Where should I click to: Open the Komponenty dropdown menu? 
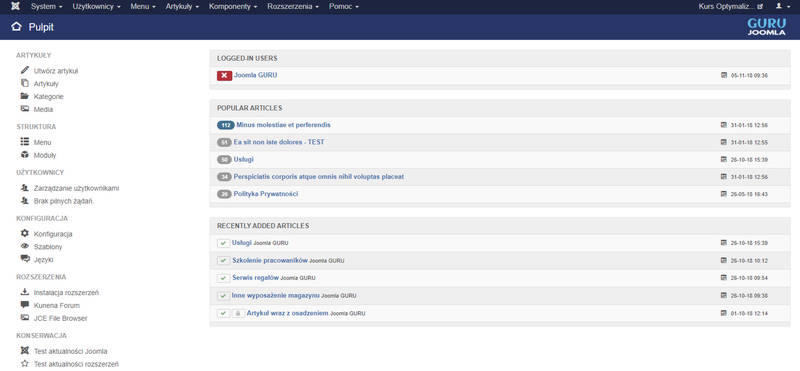[233, 7]
